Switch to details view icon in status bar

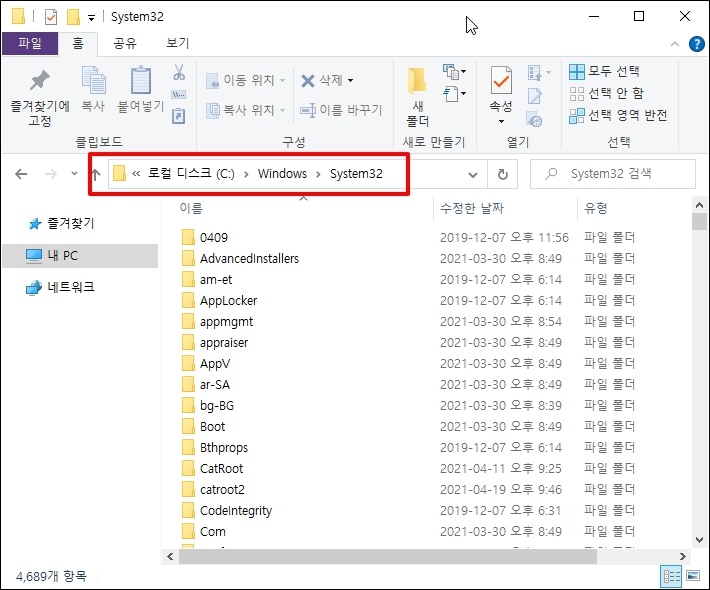coord(671,576)
